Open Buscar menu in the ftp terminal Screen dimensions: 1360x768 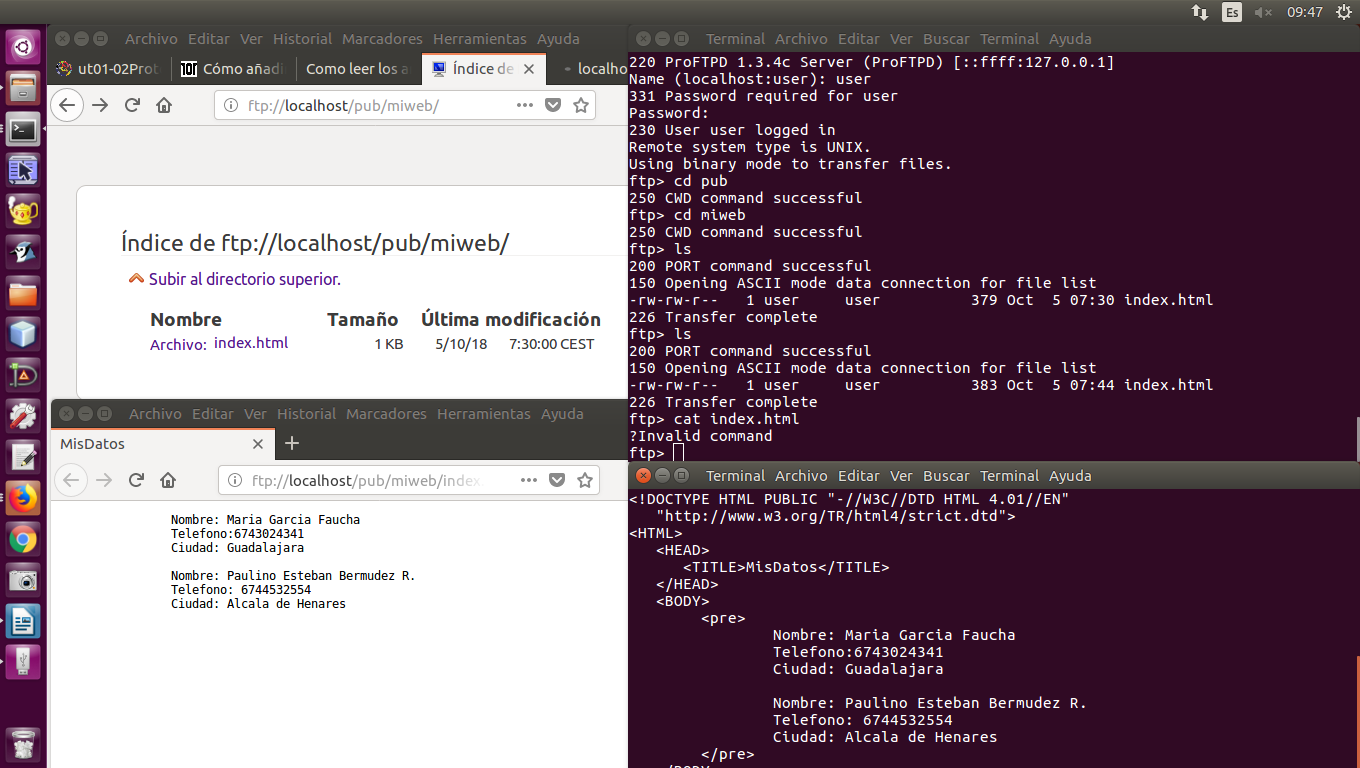click(x=946, y=39)
